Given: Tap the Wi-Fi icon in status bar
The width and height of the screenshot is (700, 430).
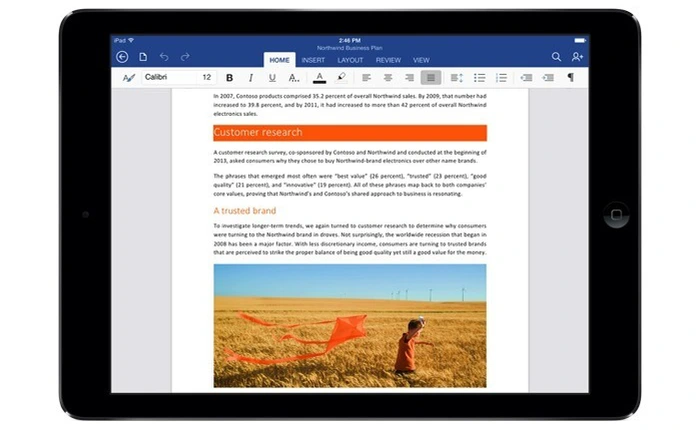Looking at the screenshot, I should click(131, 40).
